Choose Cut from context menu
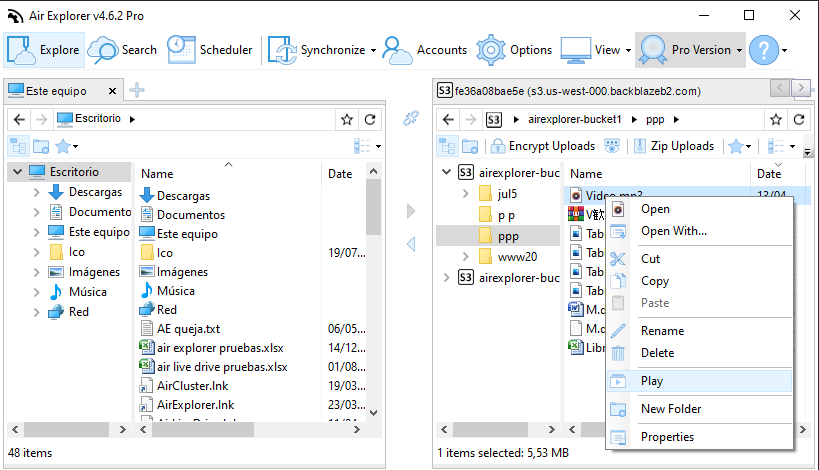Screen dimensions: 819x470 coord(700,258)
